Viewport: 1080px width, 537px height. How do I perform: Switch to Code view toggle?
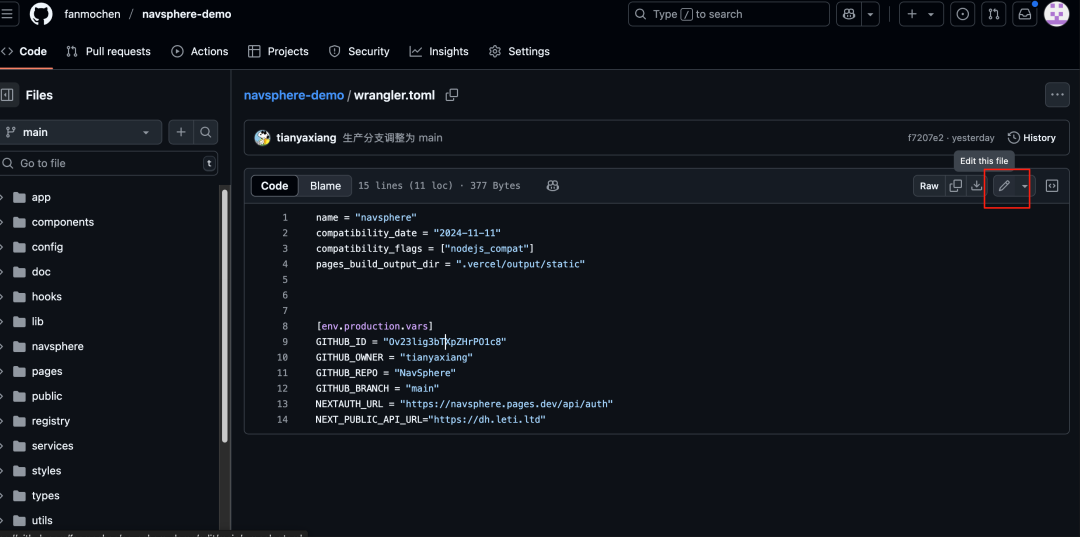274,186
